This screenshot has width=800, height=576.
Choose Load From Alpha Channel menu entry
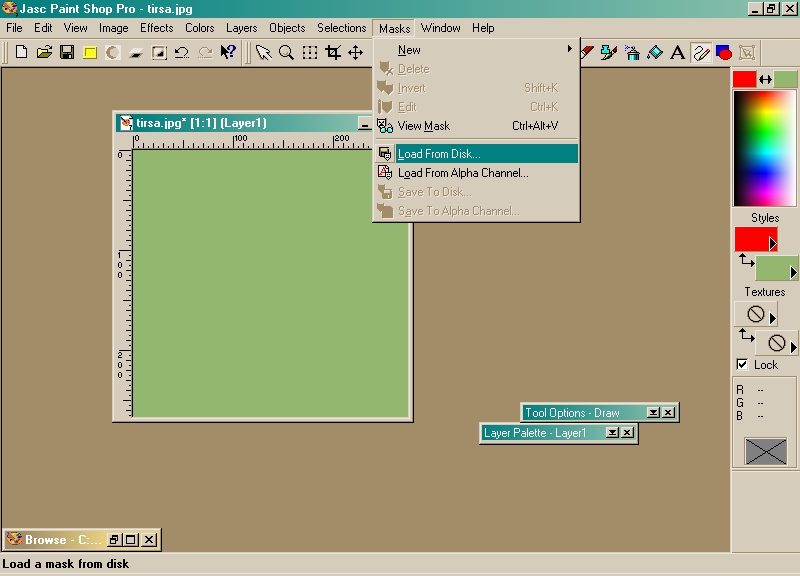477,173
